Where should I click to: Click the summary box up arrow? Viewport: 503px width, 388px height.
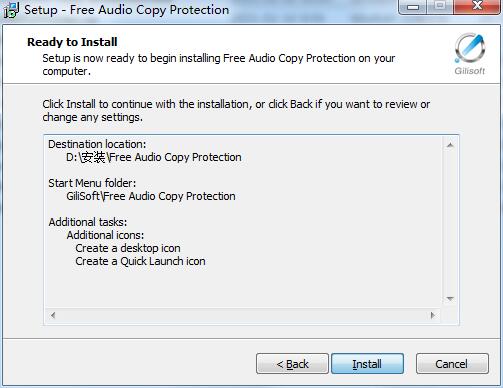click(x=450, y=145)
